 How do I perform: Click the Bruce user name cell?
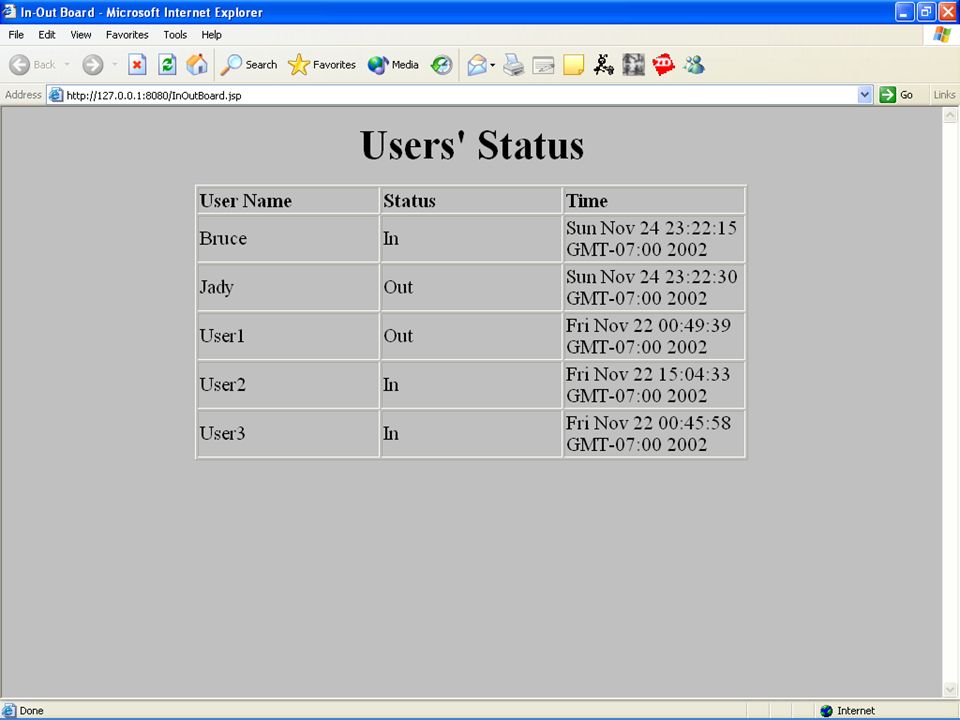coord(288,238)
